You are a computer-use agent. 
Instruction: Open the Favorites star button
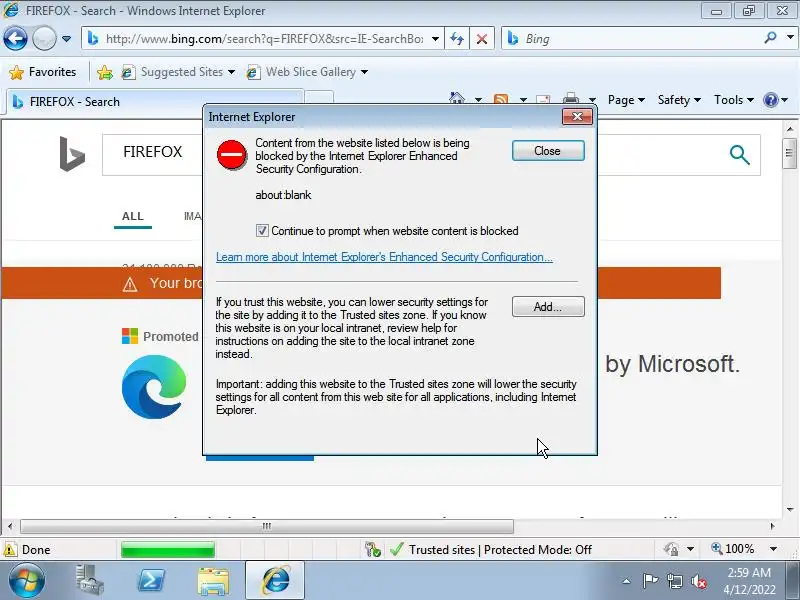(43, 72)
